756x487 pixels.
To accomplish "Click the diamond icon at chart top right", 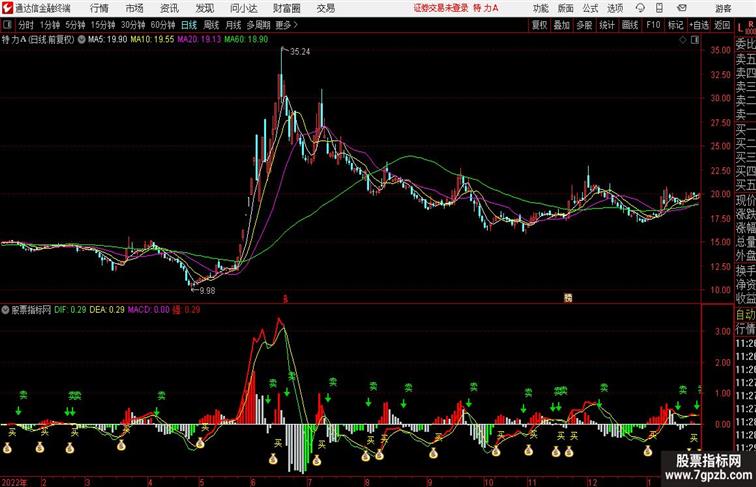I will tap(683, 40).
